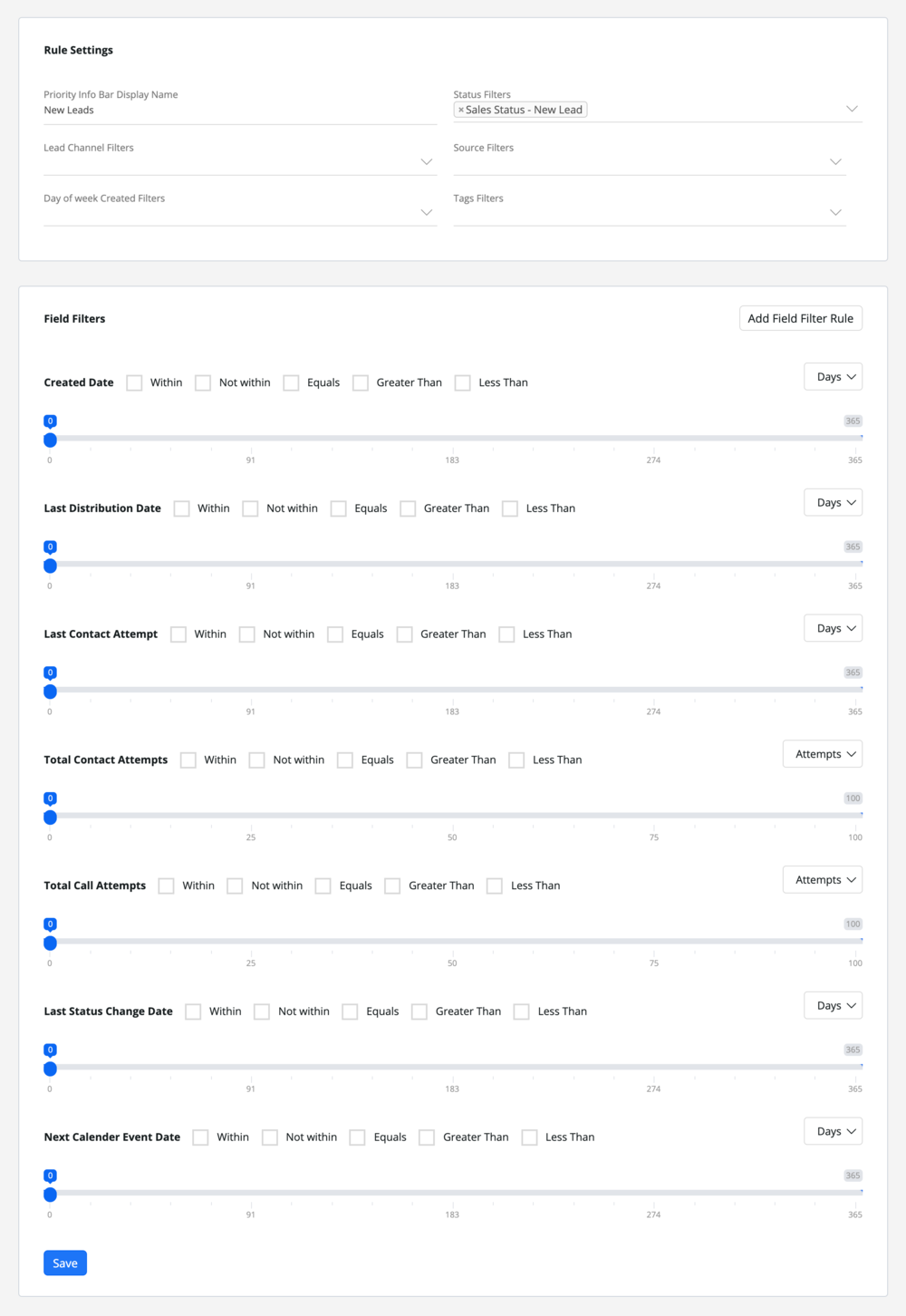The width and height of the screenshot is (906, 1316).
Task: Enable Greater Than for Last Distribution Date
Action: (408, 508)
